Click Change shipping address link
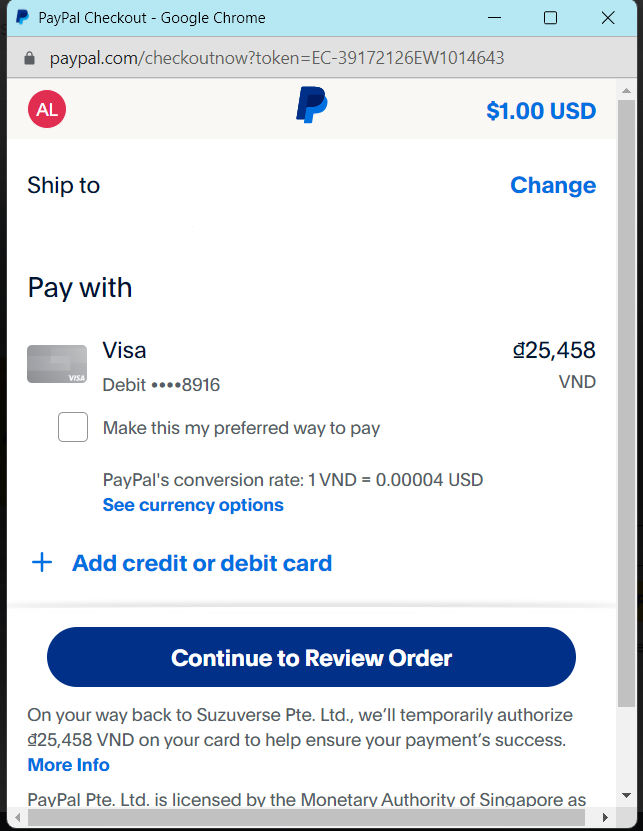 point(552,185)
